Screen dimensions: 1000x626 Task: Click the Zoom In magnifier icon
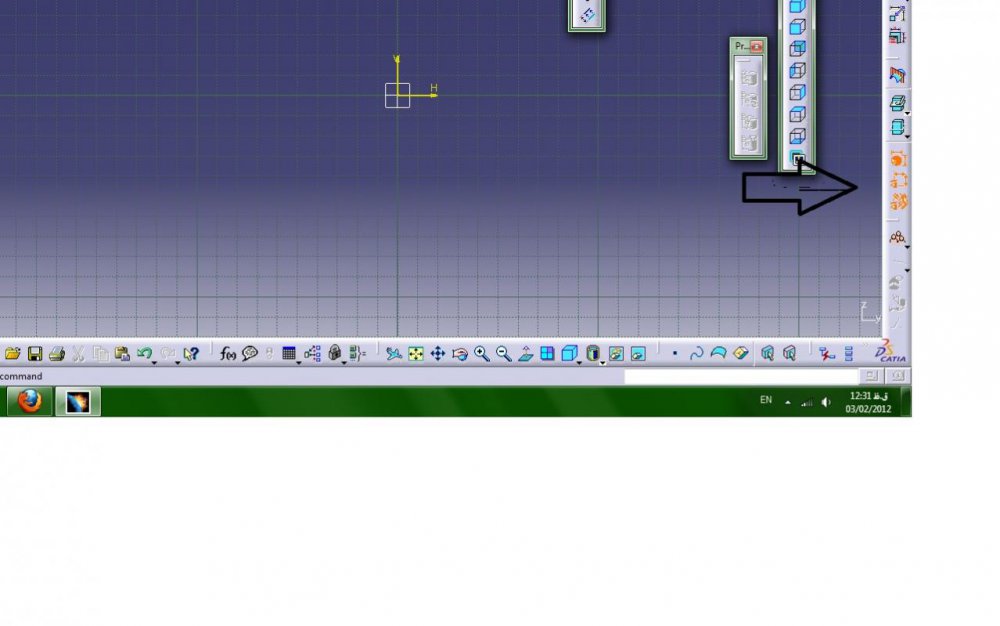pos(482,354)
